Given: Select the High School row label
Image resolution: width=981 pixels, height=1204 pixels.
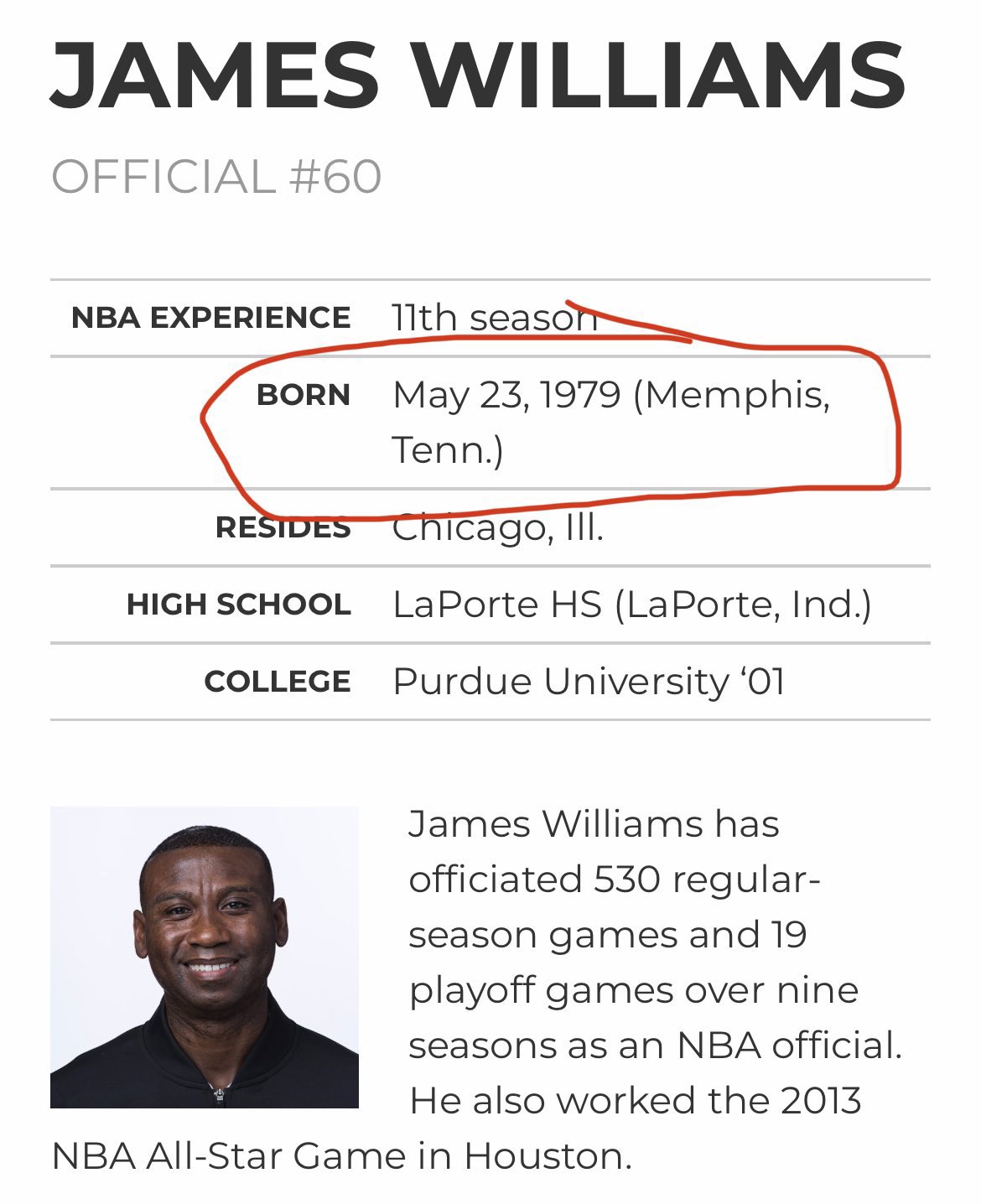Looking at the screenshot, I should 238,605.
